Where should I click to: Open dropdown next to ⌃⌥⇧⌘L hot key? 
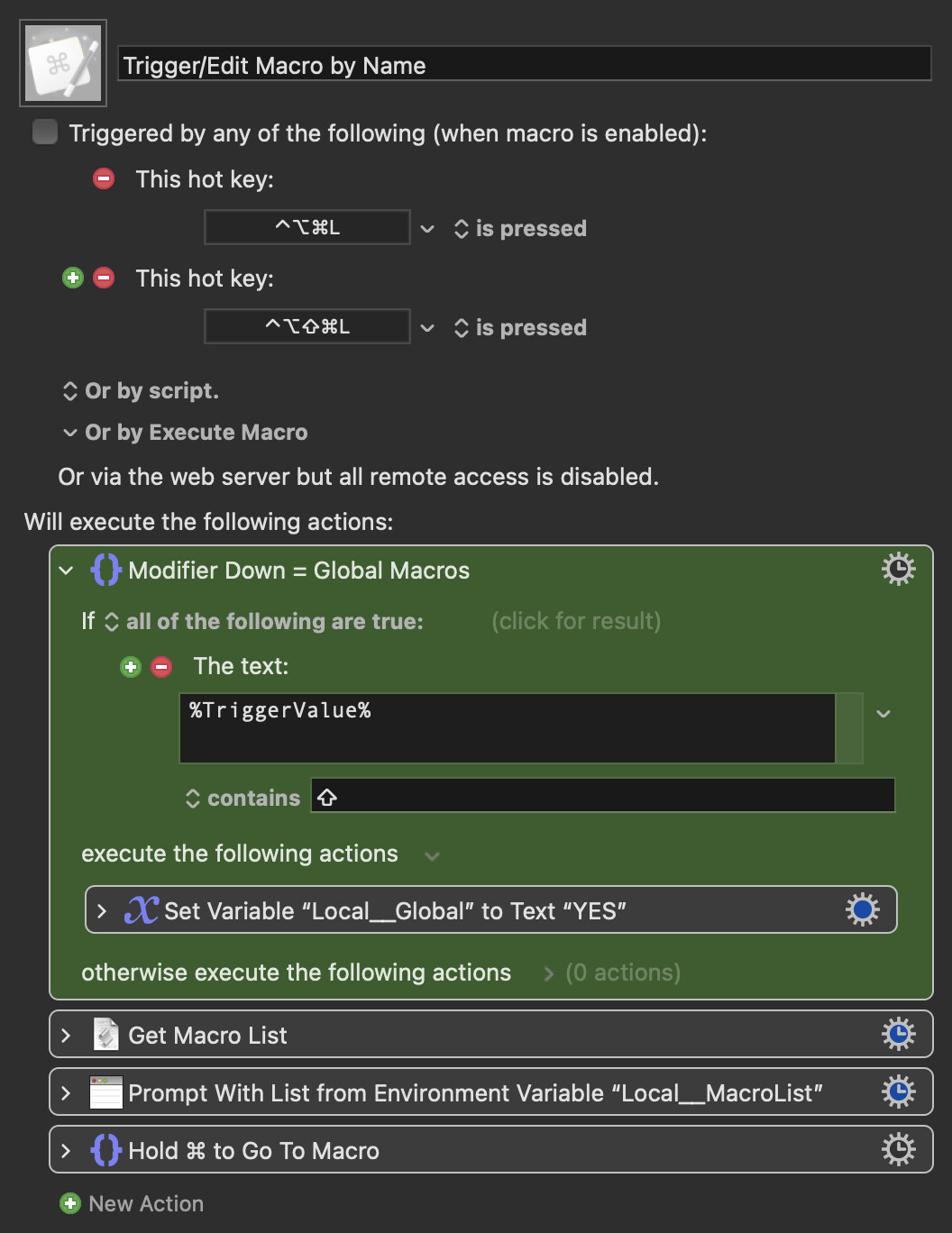427,328
